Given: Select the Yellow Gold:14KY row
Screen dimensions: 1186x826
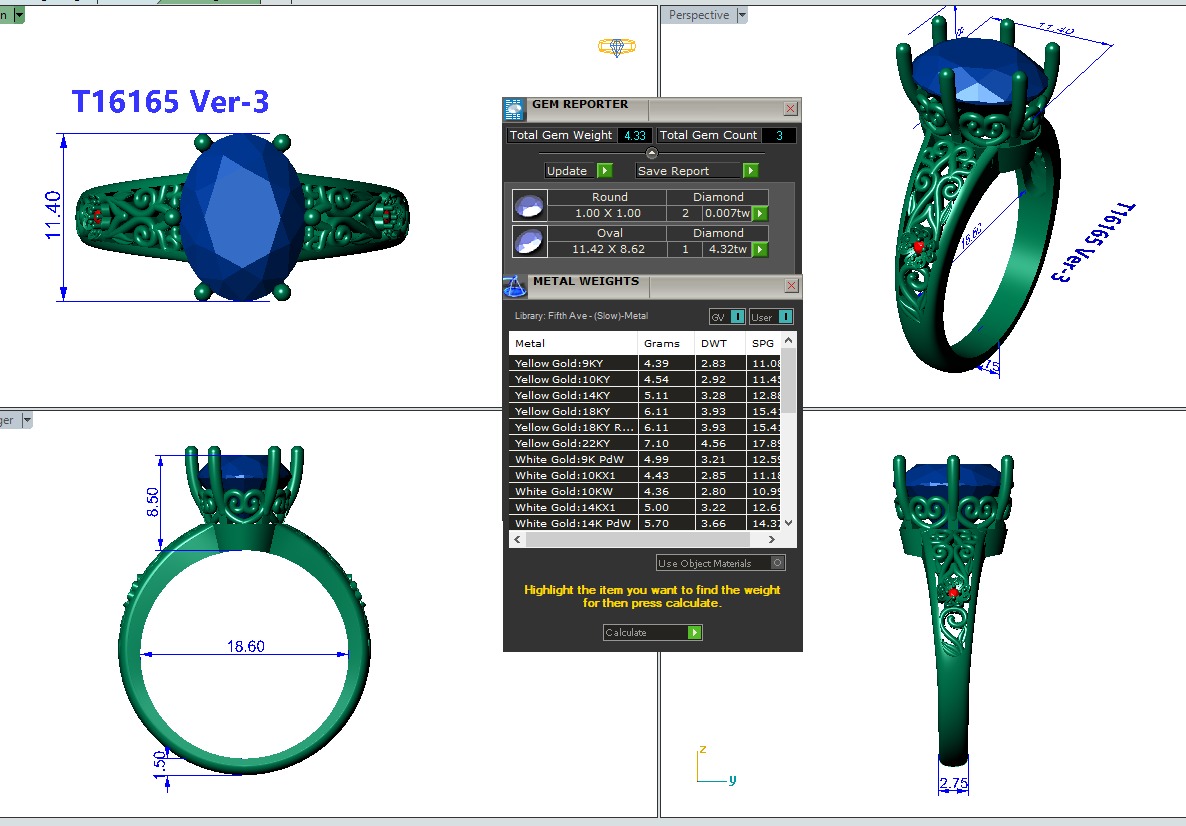Looking at the screenshot, I should pos(644,395).
